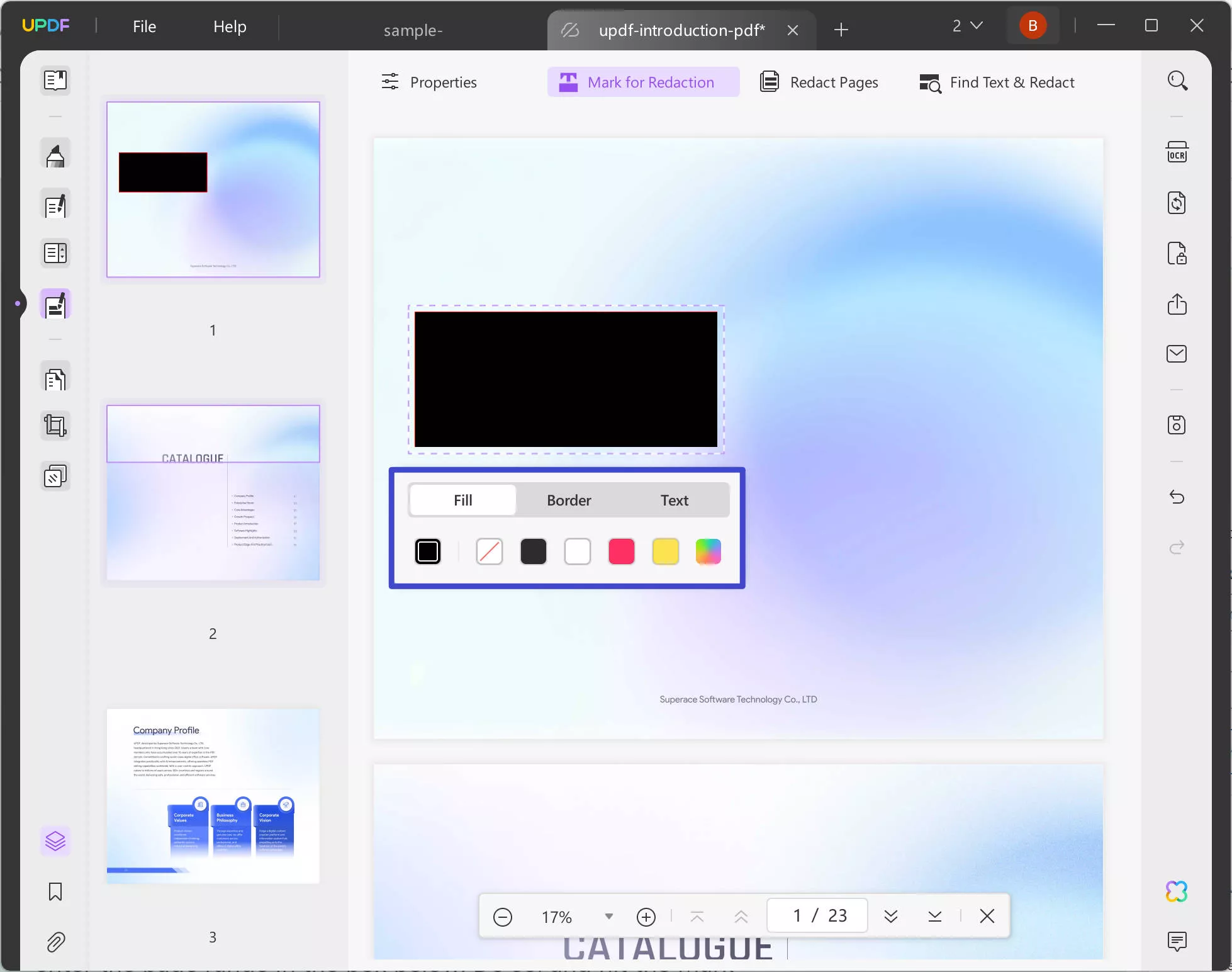
Task: Open redaction Properties
Action: [429, 82]
